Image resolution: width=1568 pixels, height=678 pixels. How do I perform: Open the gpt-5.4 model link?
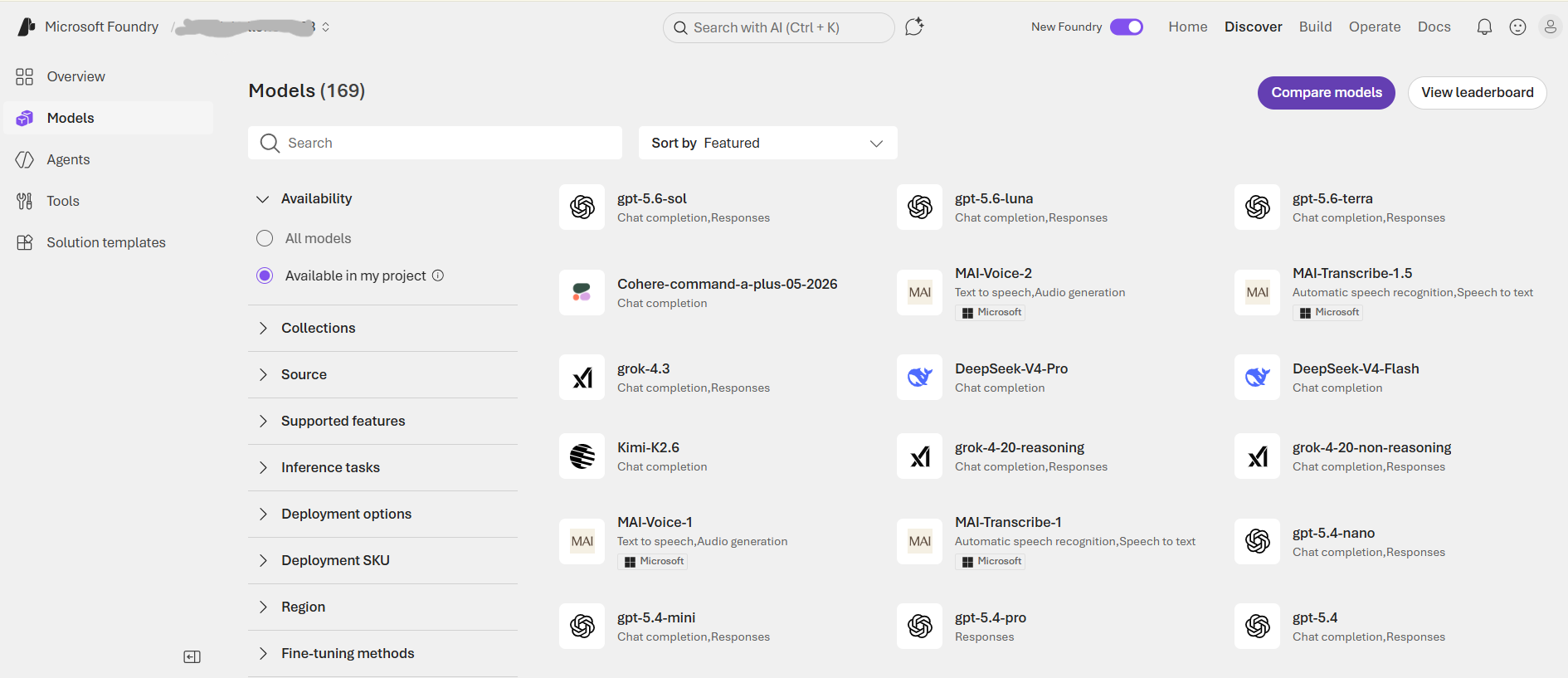[x=1315, y=617]
